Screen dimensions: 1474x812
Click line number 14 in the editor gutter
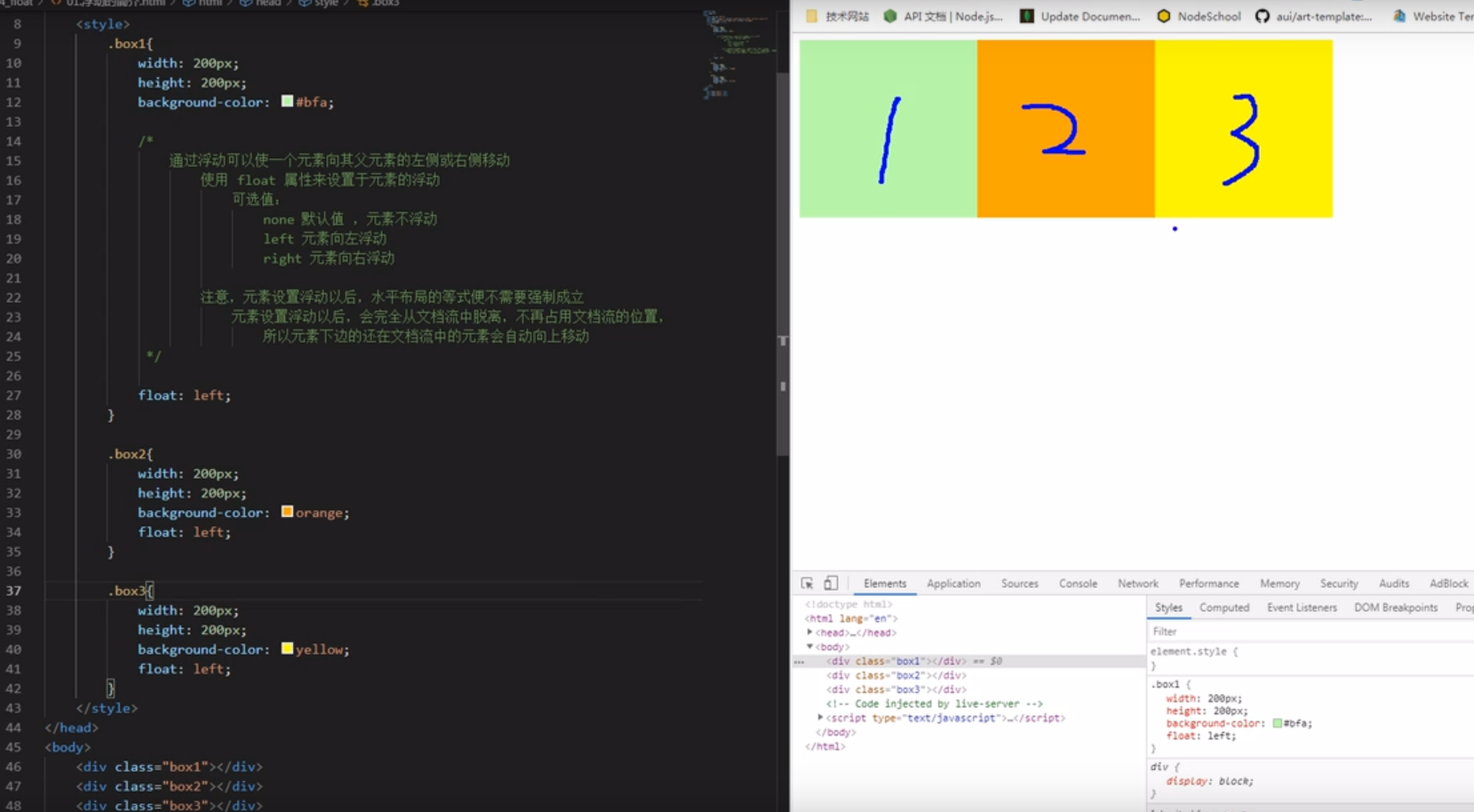pos(13,141)
